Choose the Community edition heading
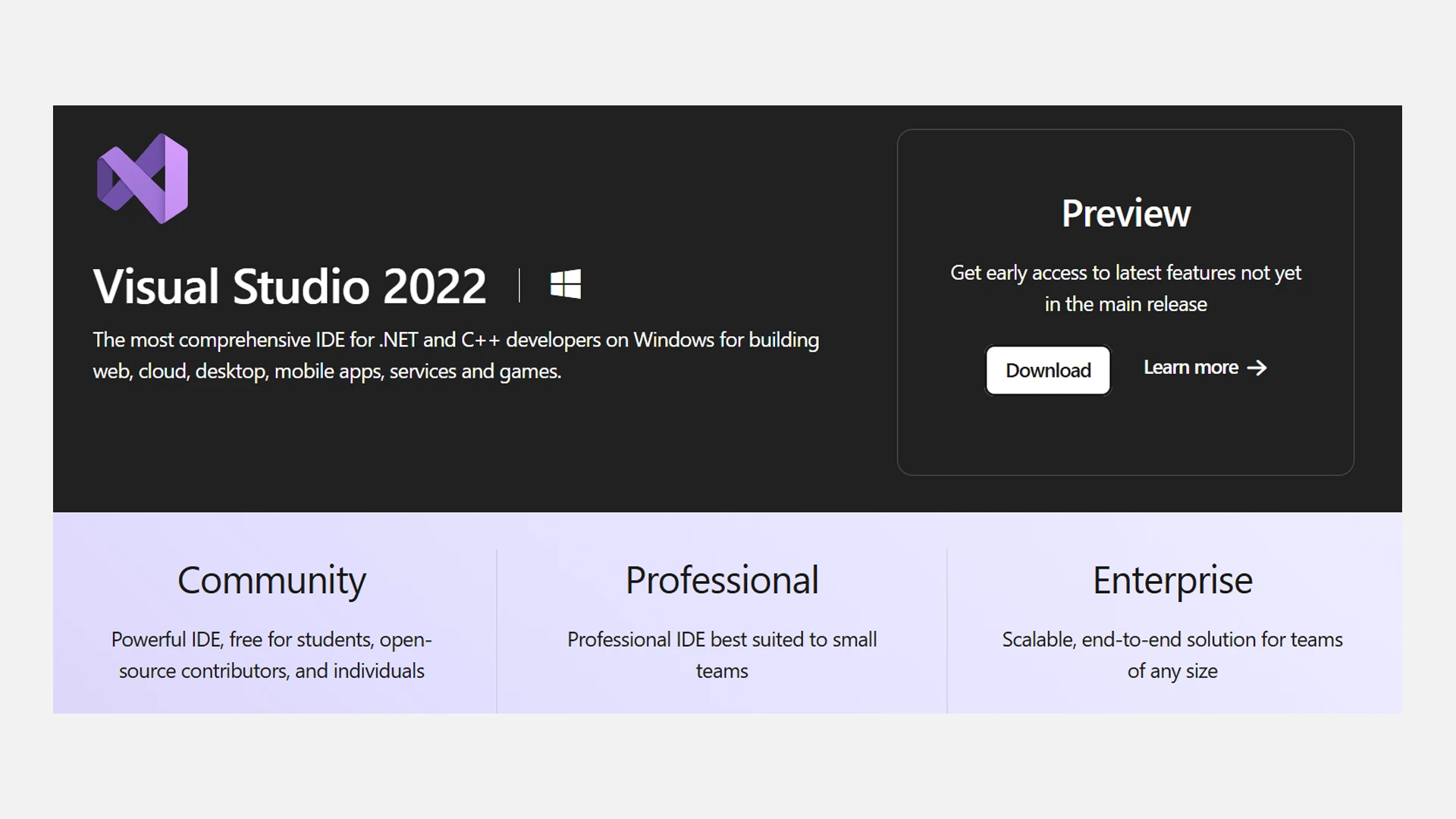The width and height of the screenshot is (1456, 819). click(271, 580)
